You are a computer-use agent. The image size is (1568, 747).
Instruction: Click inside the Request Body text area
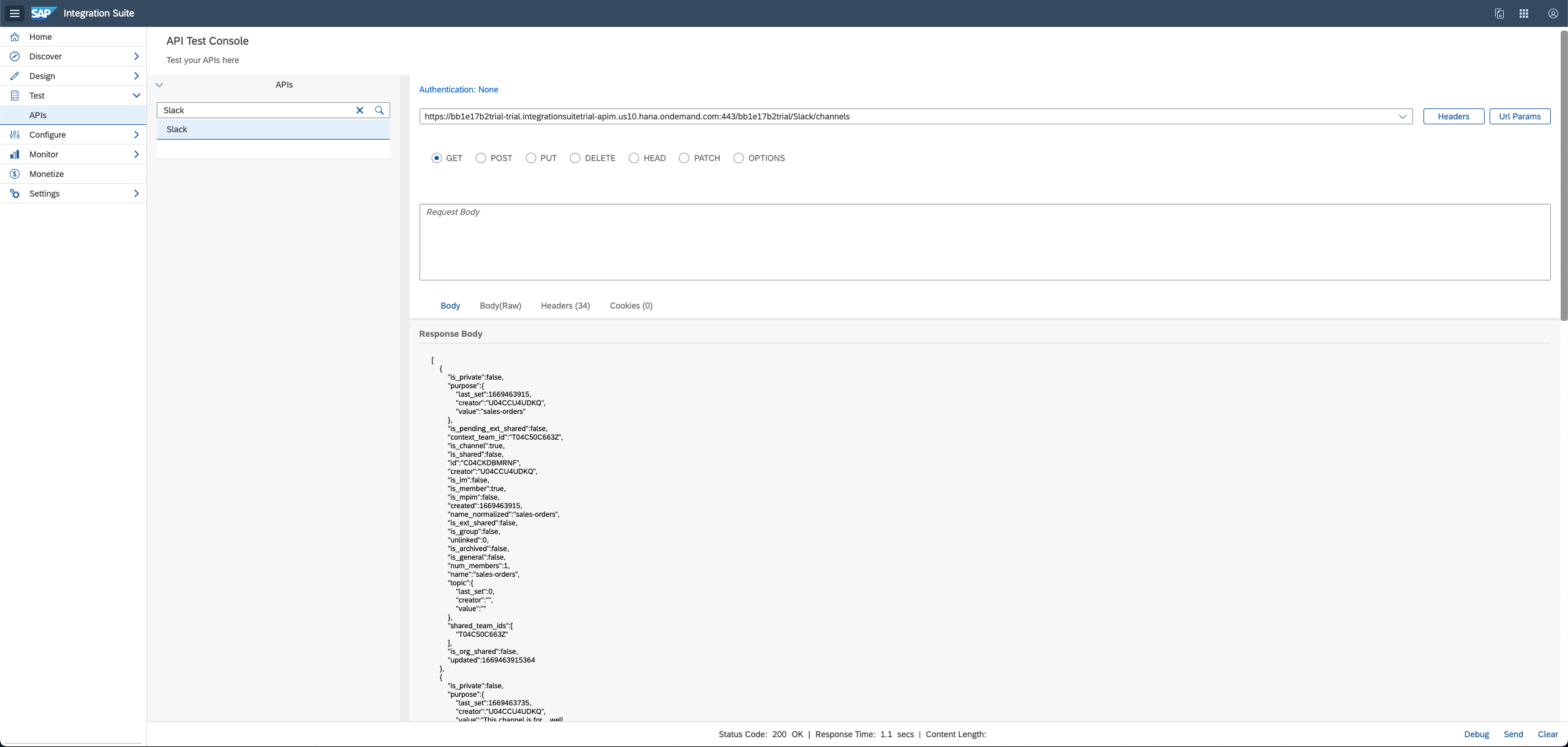point(985,242)
